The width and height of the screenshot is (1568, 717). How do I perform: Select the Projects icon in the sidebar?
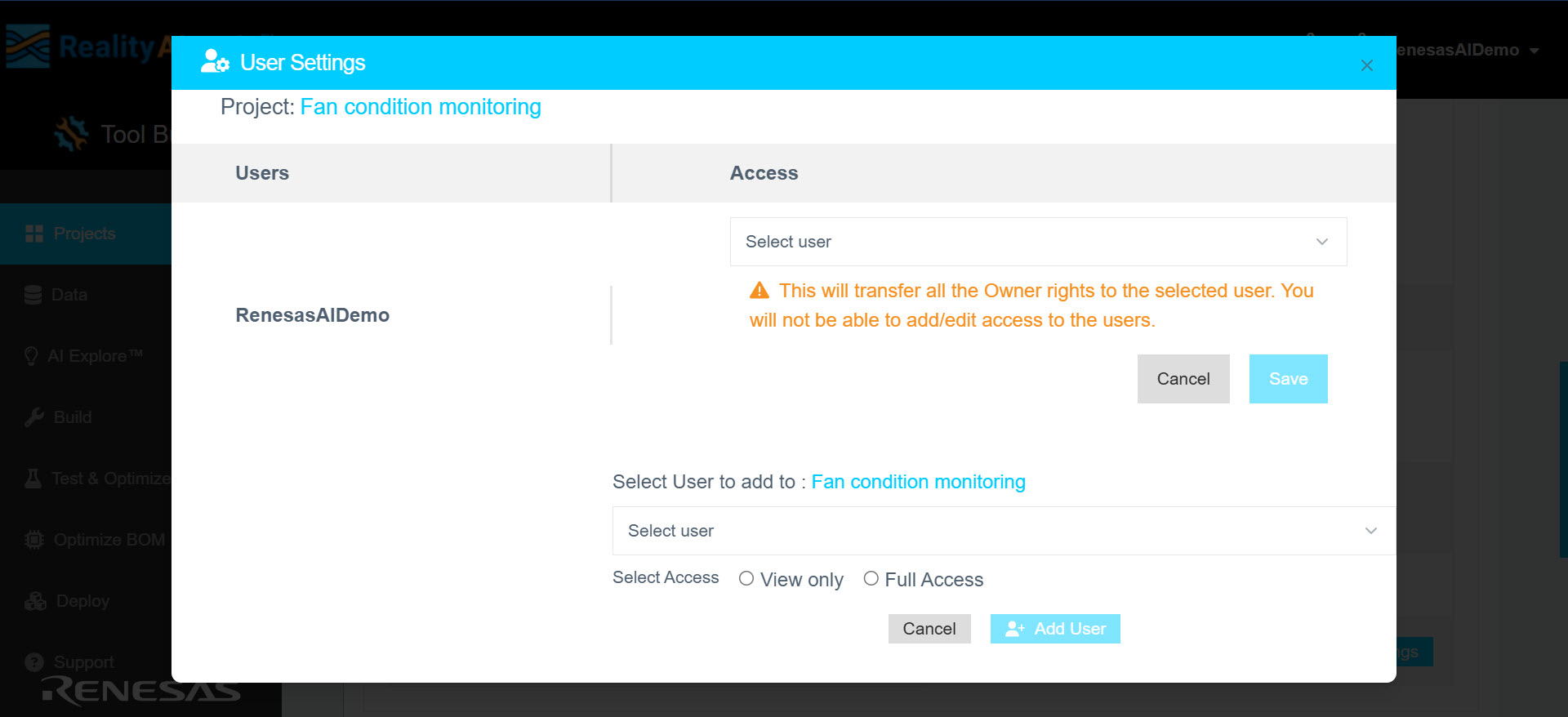(x=34, y=233)
